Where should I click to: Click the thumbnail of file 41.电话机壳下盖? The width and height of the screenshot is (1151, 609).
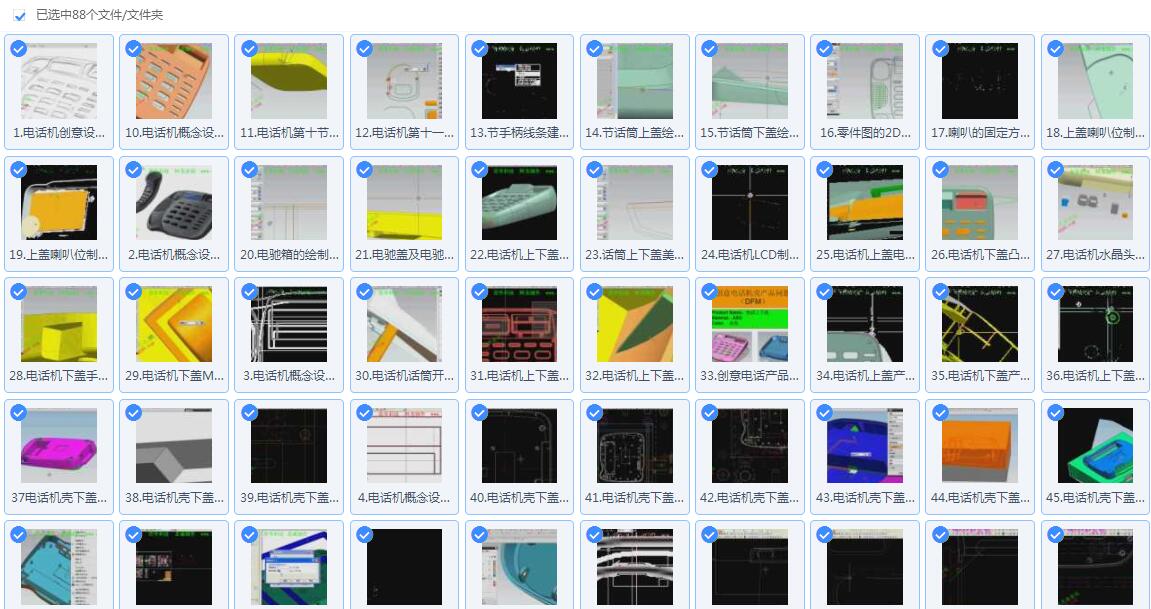coord(635,445)
